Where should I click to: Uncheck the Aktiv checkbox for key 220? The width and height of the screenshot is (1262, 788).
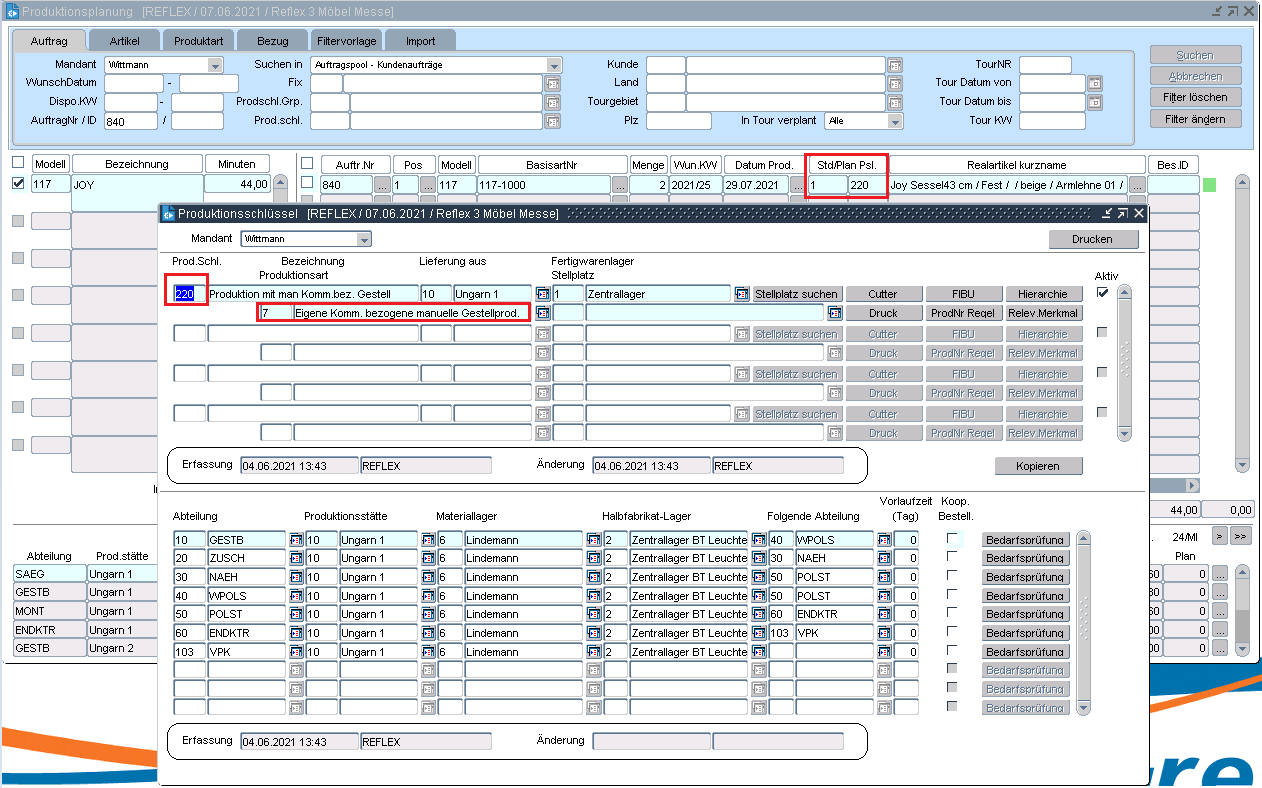(x=1102, y=292)
